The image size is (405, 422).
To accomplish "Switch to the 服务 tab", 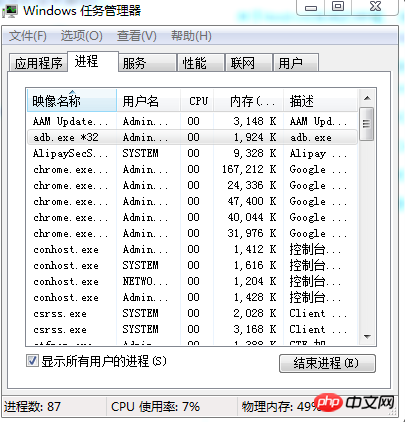I will (x=147, y=62).
